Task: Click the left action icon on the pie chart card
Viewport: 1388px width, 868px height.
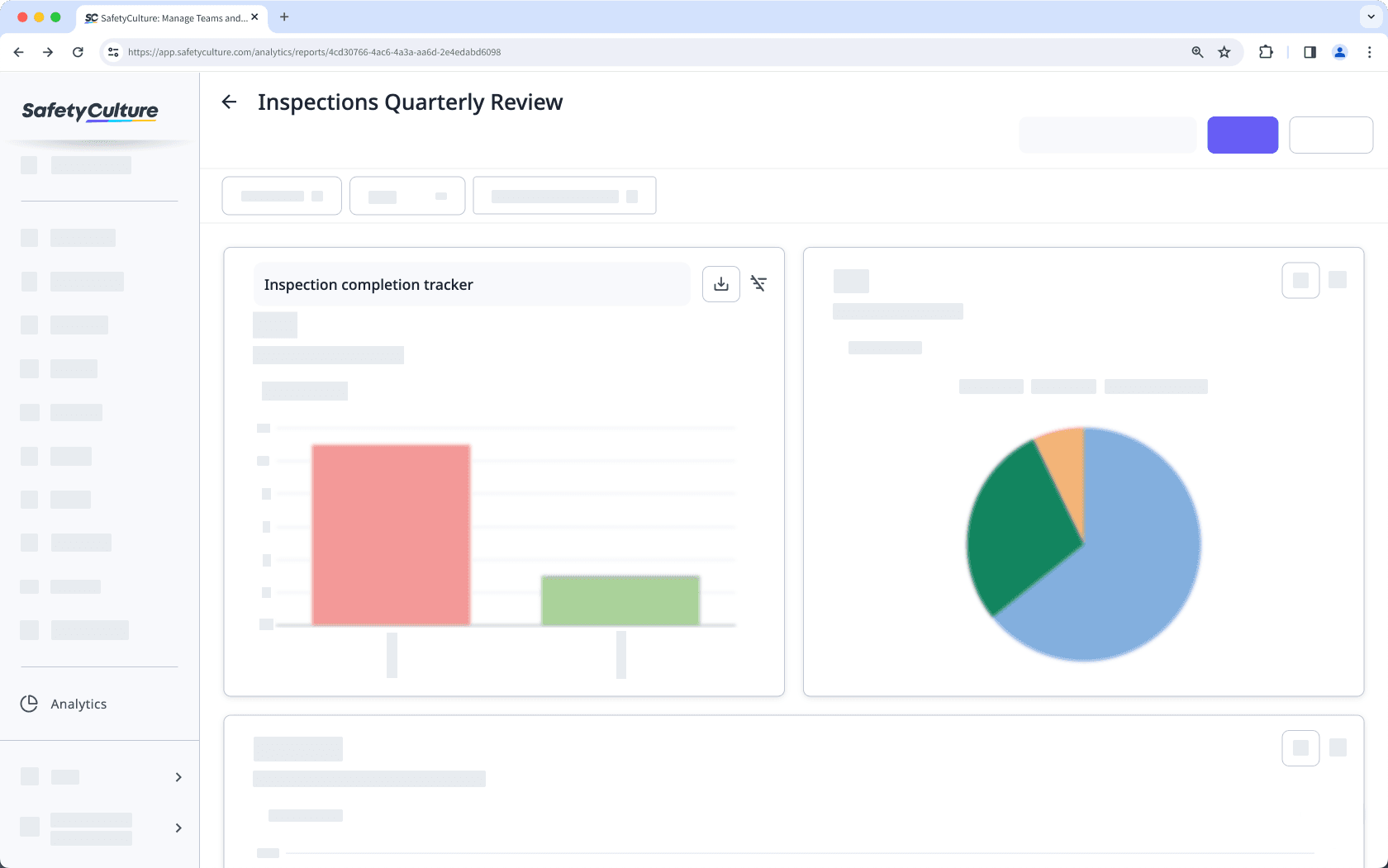Action: (1300, 280)
